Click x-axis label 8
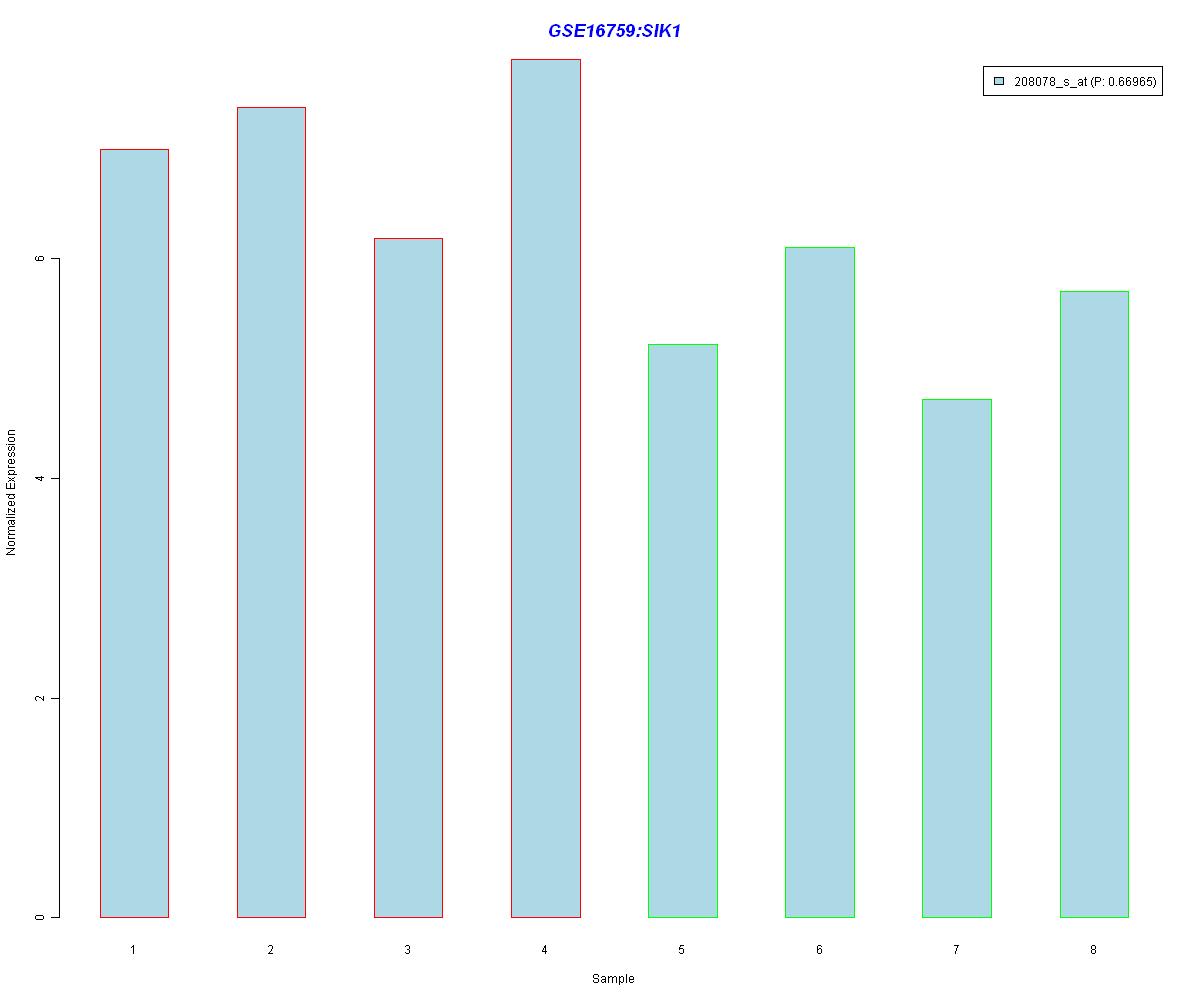1200x1000 pixels. (x=1093, y=949)
